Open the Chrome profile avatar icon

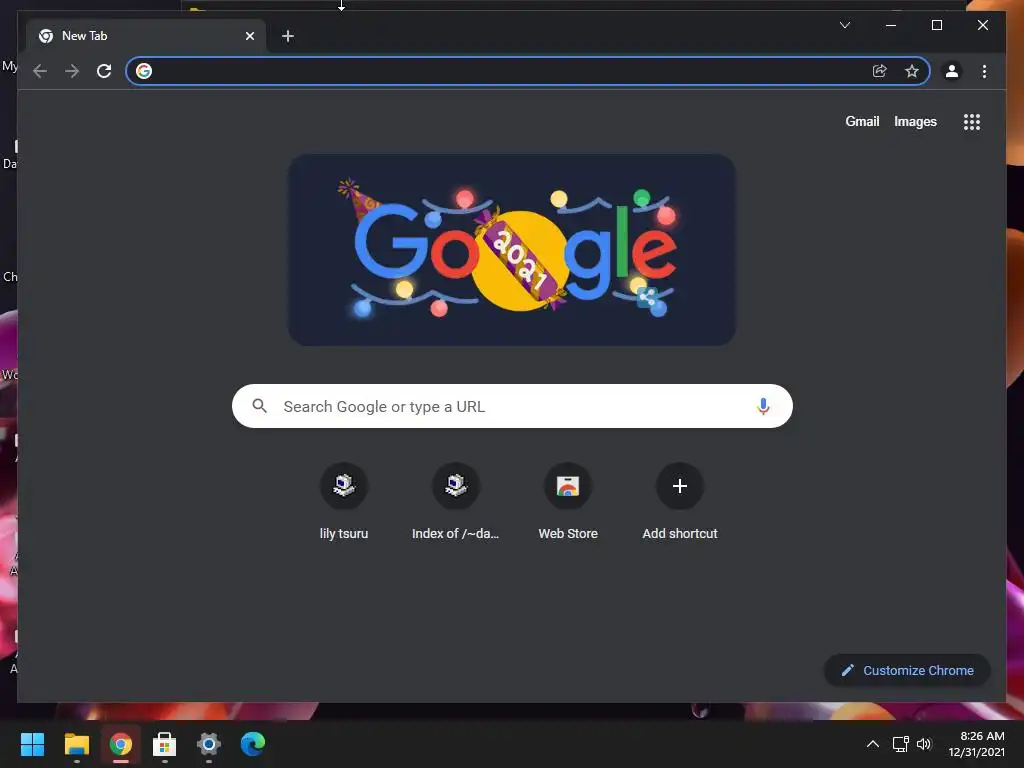coord(952,71)
